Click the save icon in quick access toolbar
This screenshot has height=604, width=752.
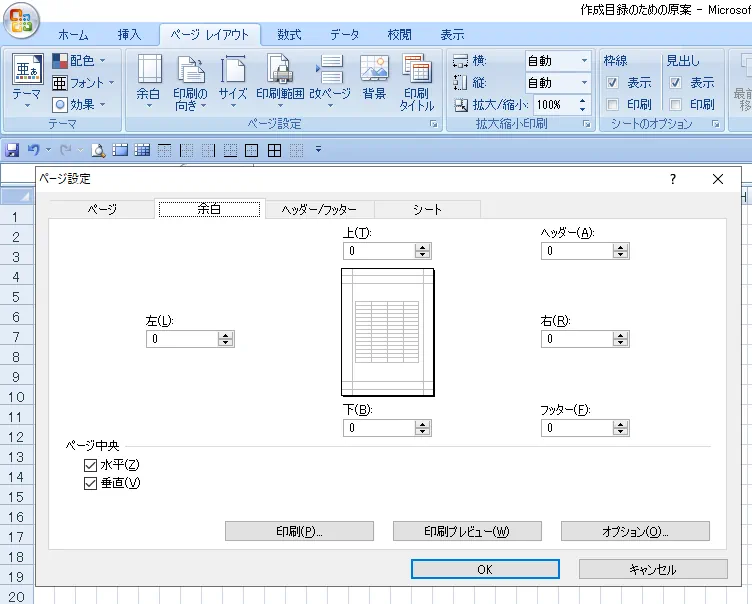[12, 150]
